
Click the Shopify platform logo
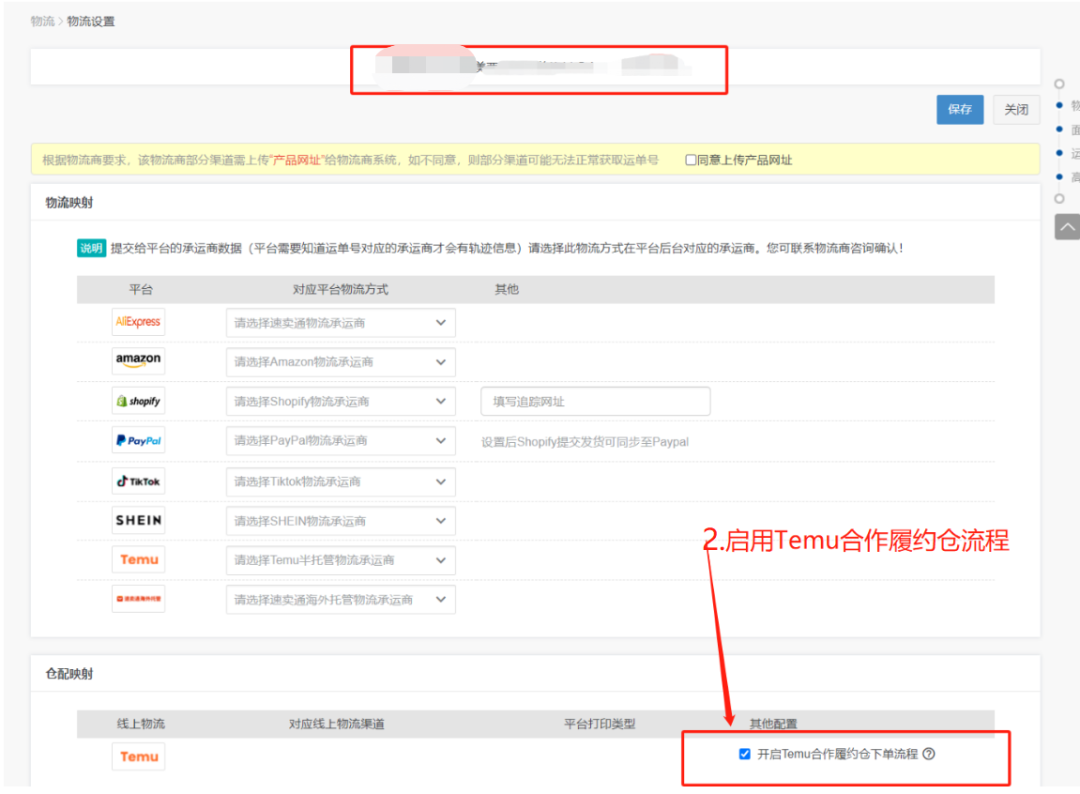138,401
